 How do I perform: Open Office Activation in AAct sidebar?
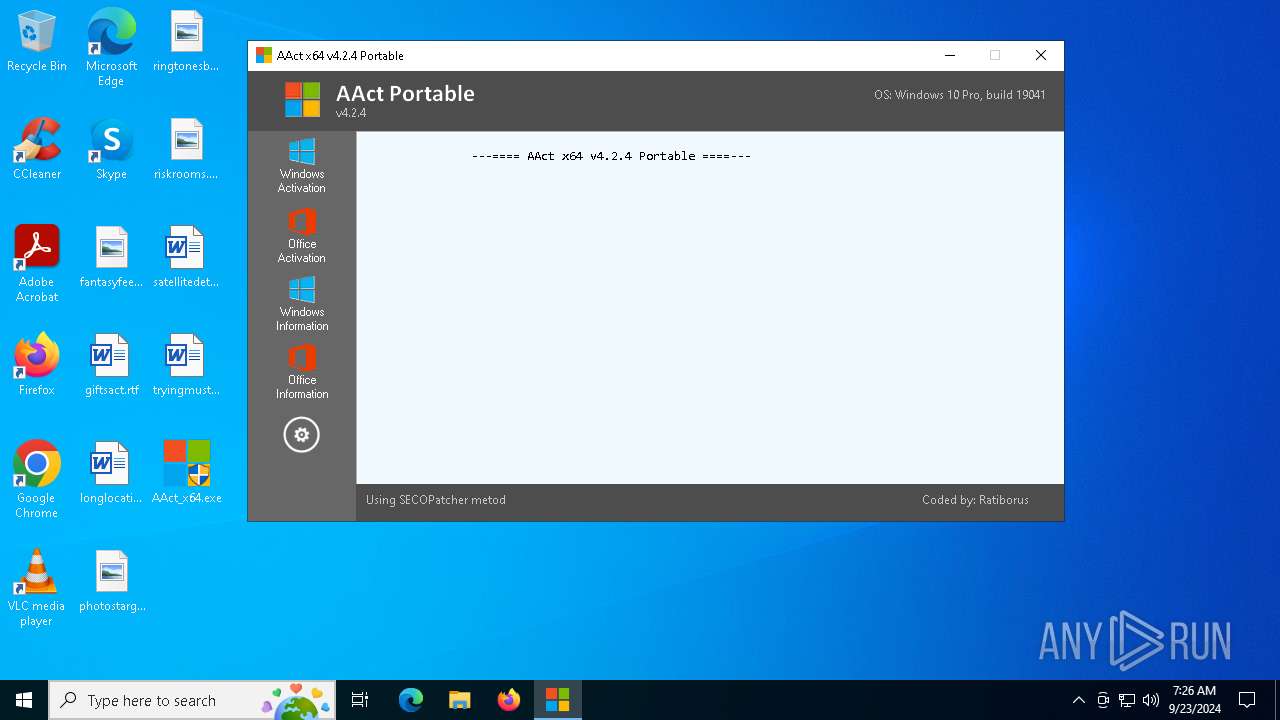click(x=301, y=236)
